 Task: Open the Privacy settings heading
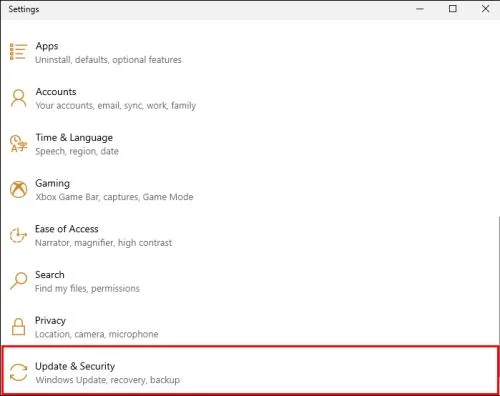coord(50,321)
